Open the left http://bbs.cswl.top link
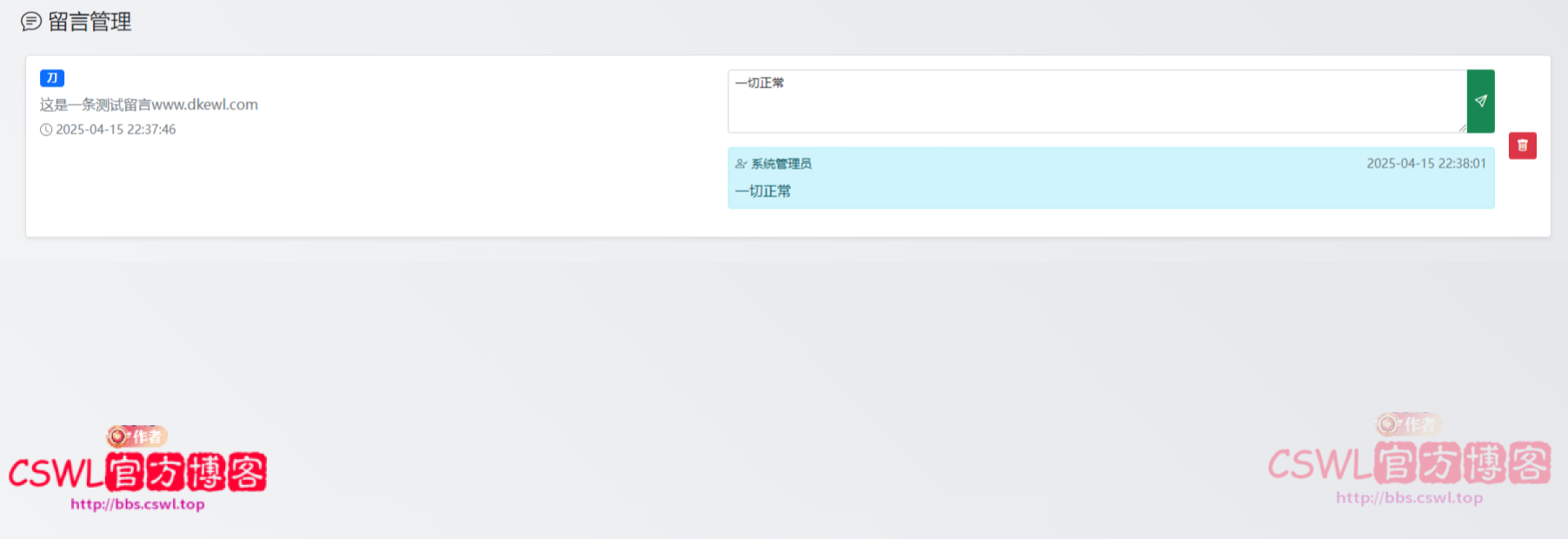This screenshot has height=539, width=1568. pos(137,504)
